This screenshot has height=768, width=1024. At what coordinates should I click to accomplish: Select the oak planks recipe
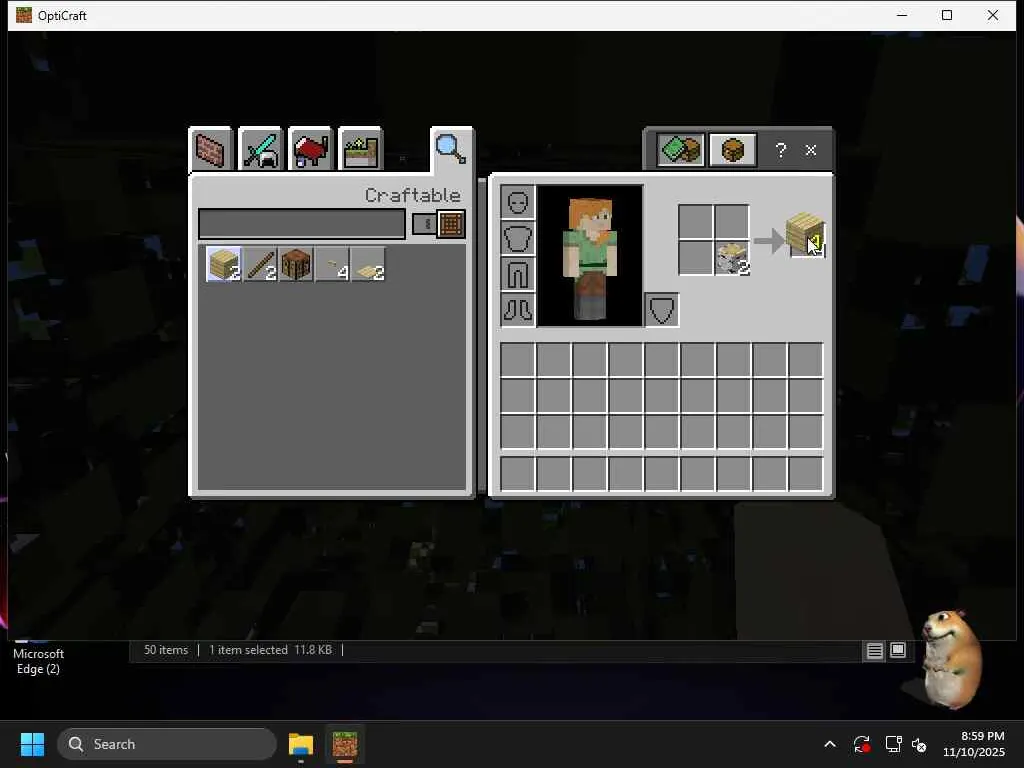(223, 264)
